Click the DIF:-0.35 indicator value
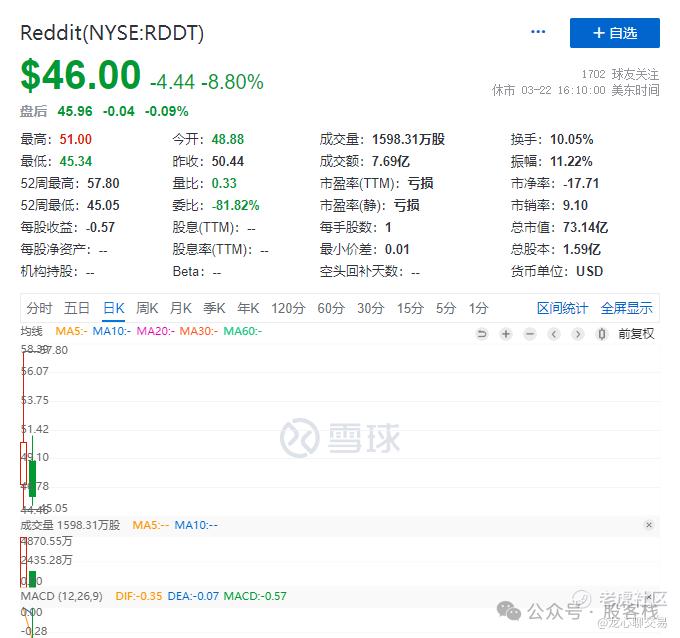 point(138,596)
